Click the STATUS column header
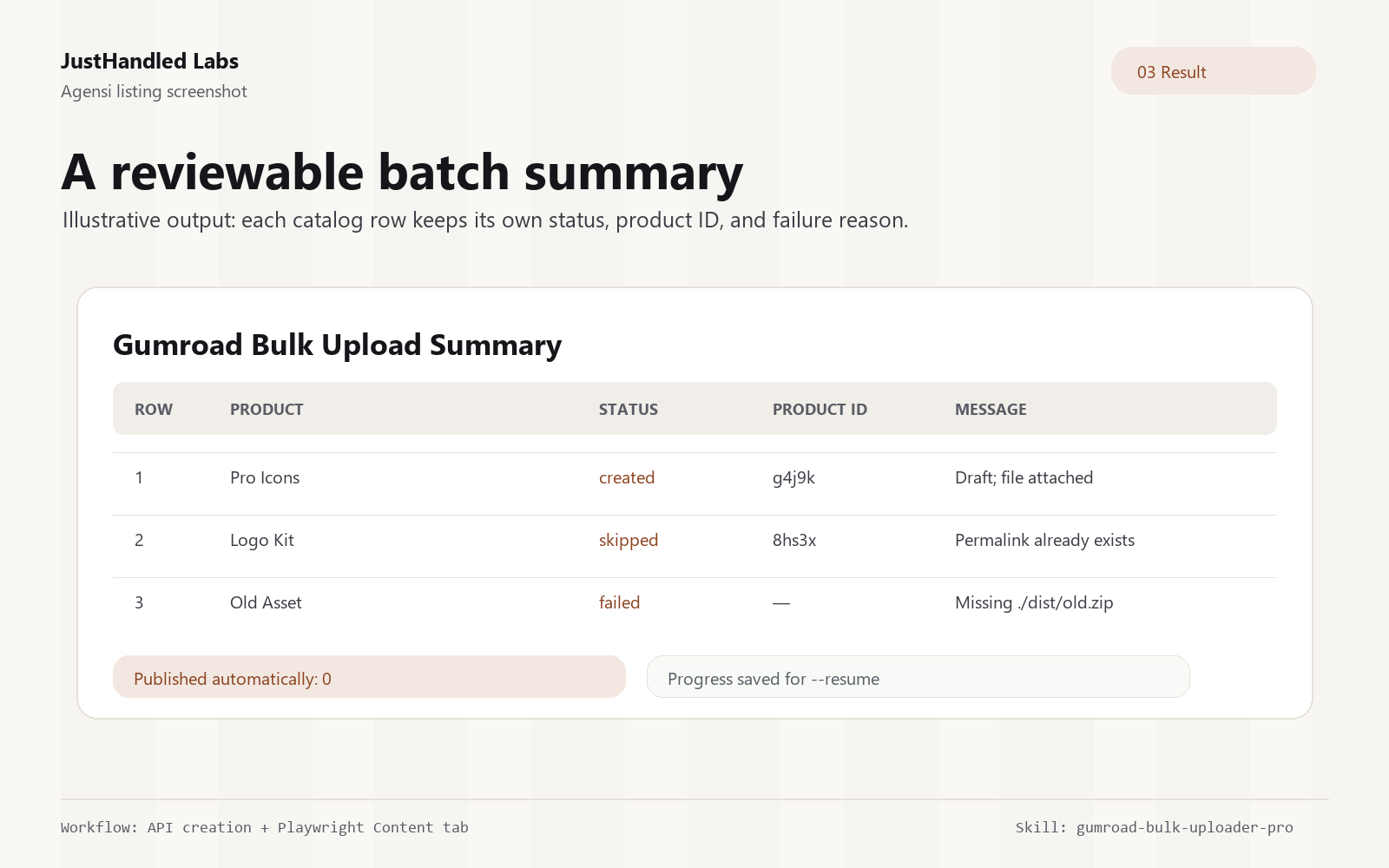Viewport: 1389px width, 868px height. (x=629, y=410)
